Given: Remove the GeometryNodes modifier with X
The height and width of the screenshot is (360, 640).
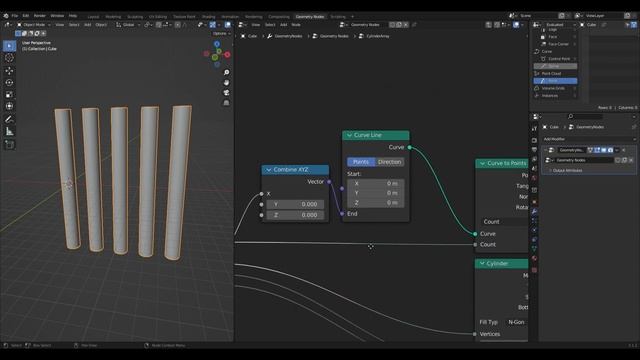Looking at the screenshot, I should [624, 150].
